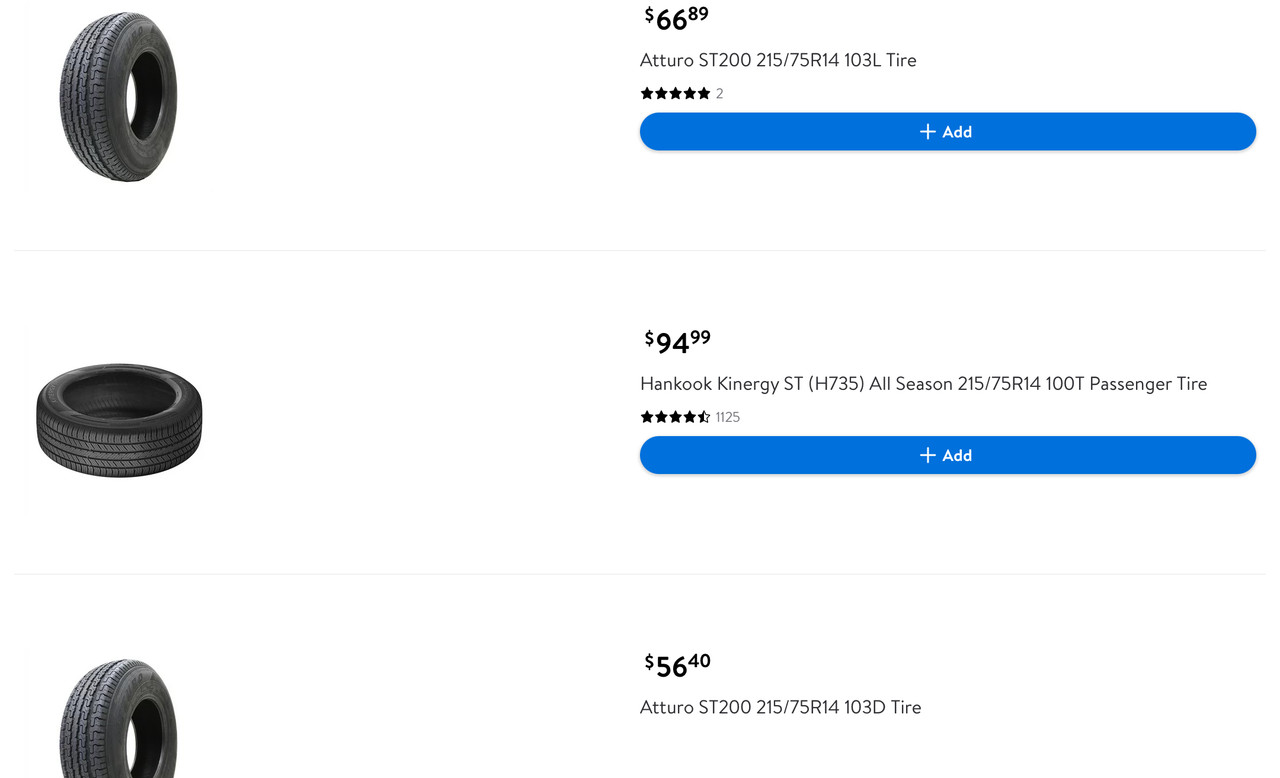
Task: Open the Hankook Kinergy ST (H735) product link
Action: tap(923, 384)
